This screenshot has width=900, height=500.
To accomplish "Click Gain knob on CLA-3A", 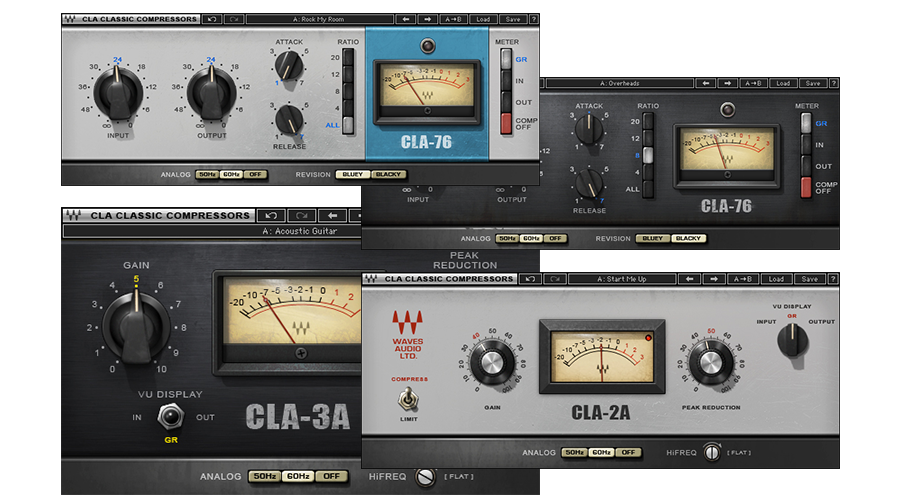I will [x=136, y=327].
